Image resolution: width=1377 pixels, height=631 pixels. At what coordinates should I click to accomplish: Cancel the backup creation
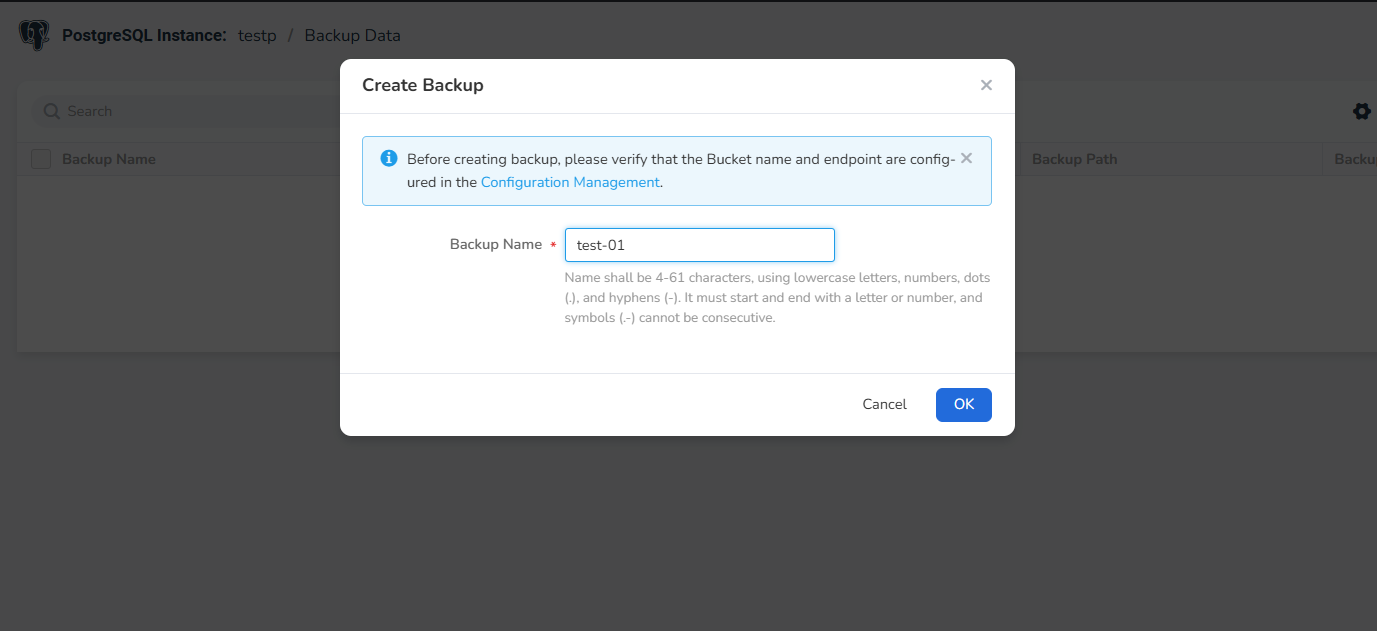(x=884, y=404)
